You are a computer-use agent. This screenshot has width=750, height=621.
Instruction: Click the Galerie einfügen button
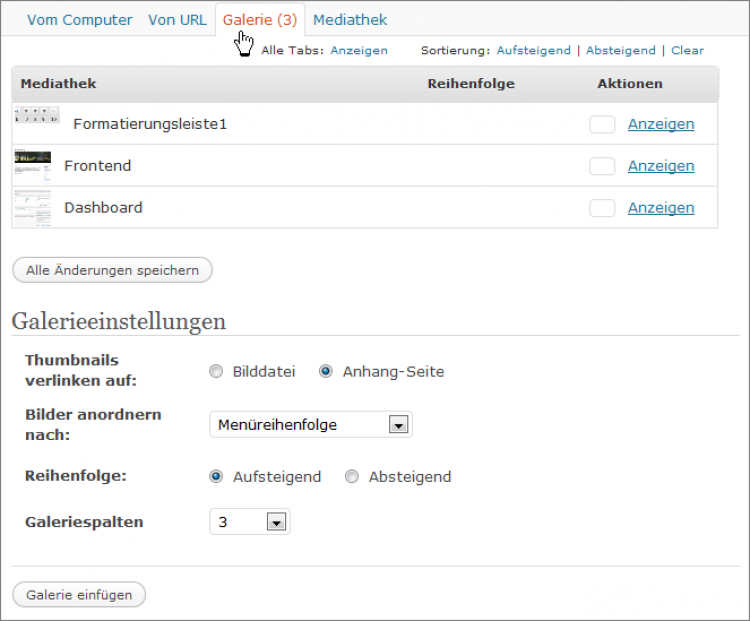79,594
